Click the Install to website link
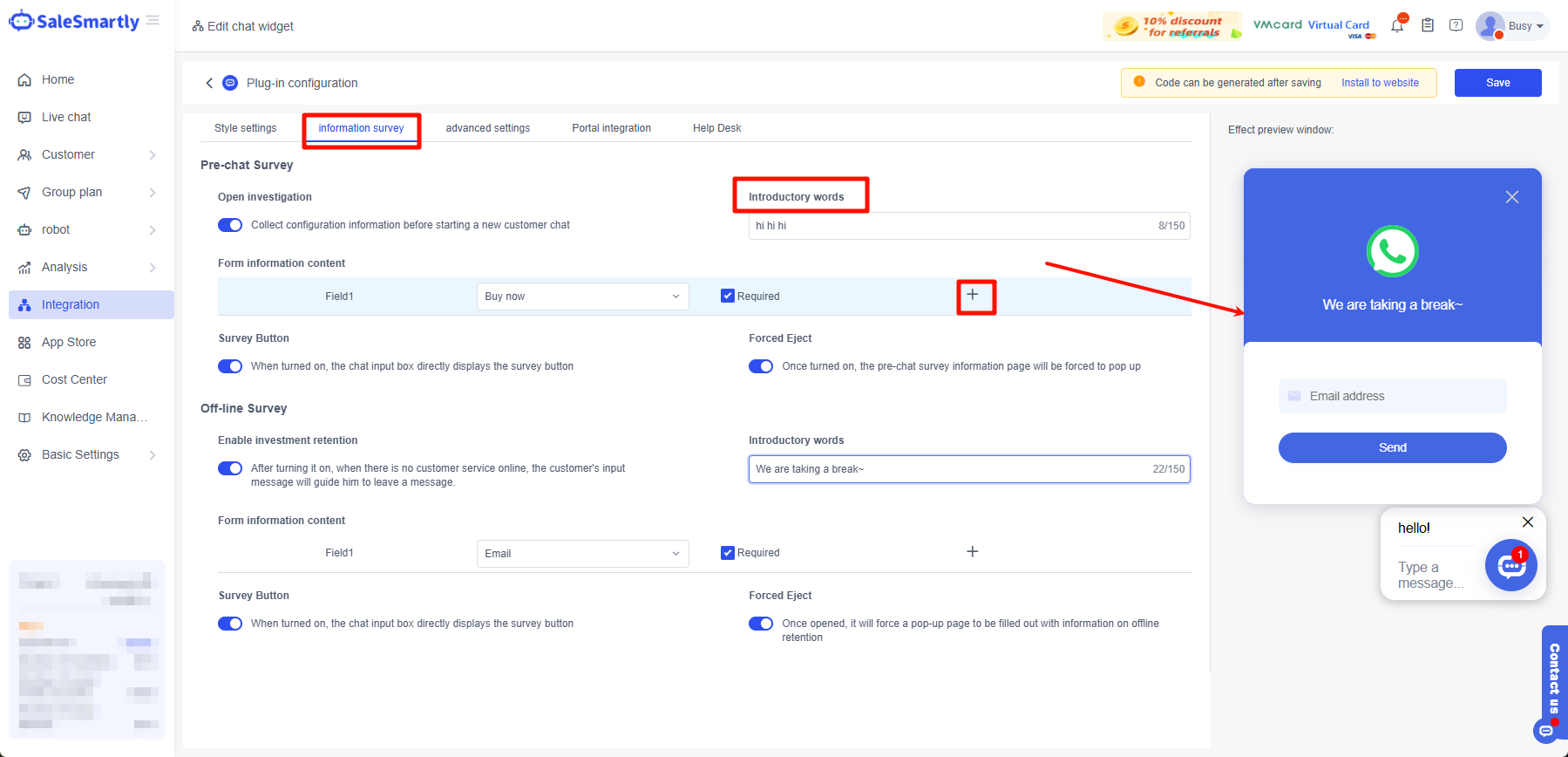This screenshot has width=1568, height=757. click(1380, 83)
